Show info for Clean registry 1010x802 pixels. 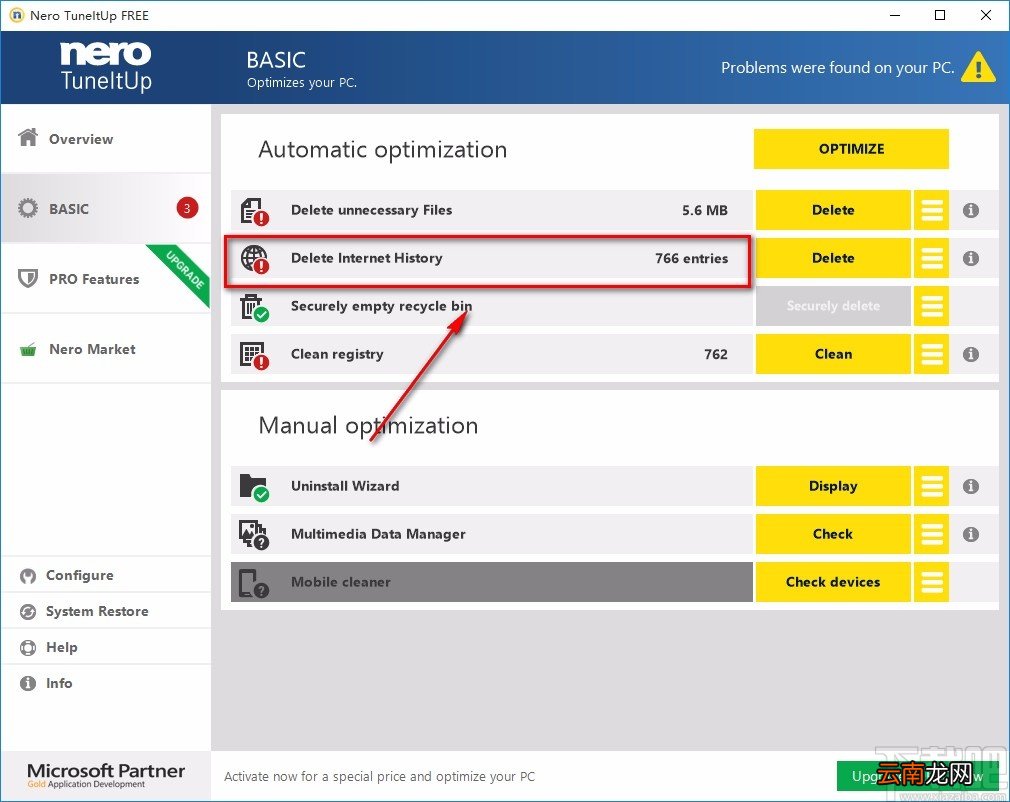pyautogui.click(x=971, y=354)
